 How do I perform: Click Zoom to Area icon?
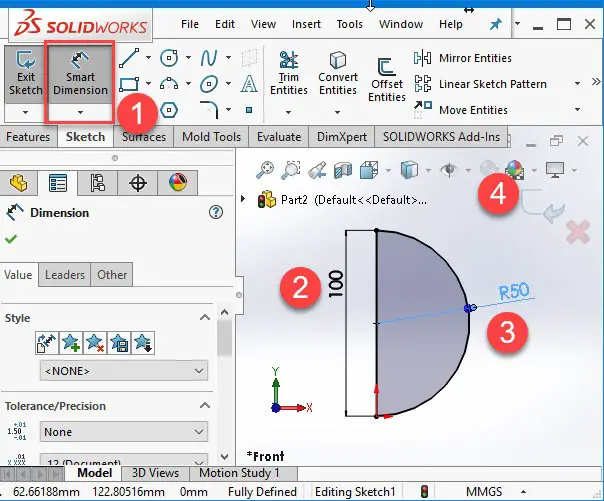point(290,170)
